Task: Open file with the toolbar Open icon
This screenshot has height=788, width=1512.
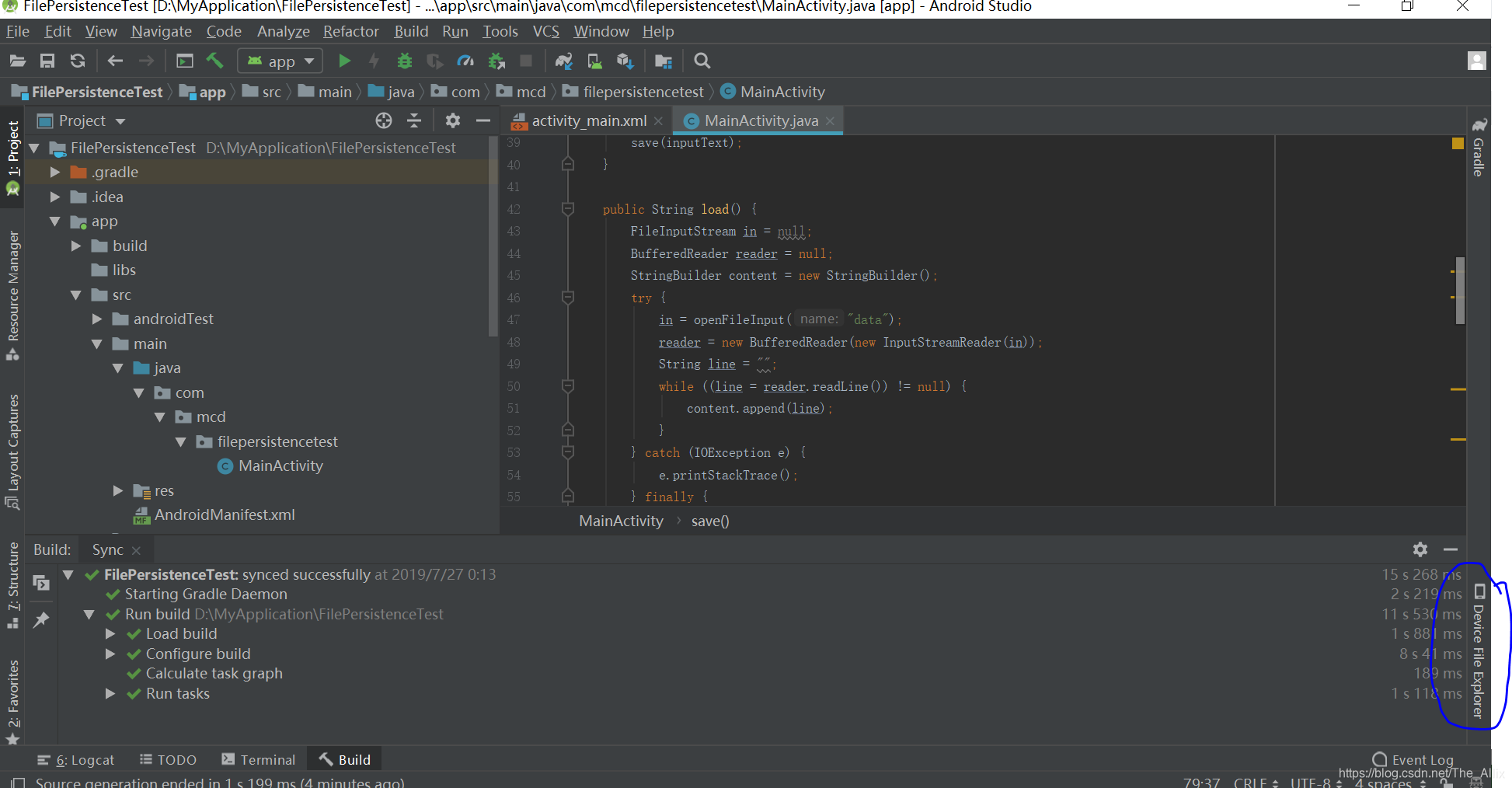Action: [x=18, y=61]
